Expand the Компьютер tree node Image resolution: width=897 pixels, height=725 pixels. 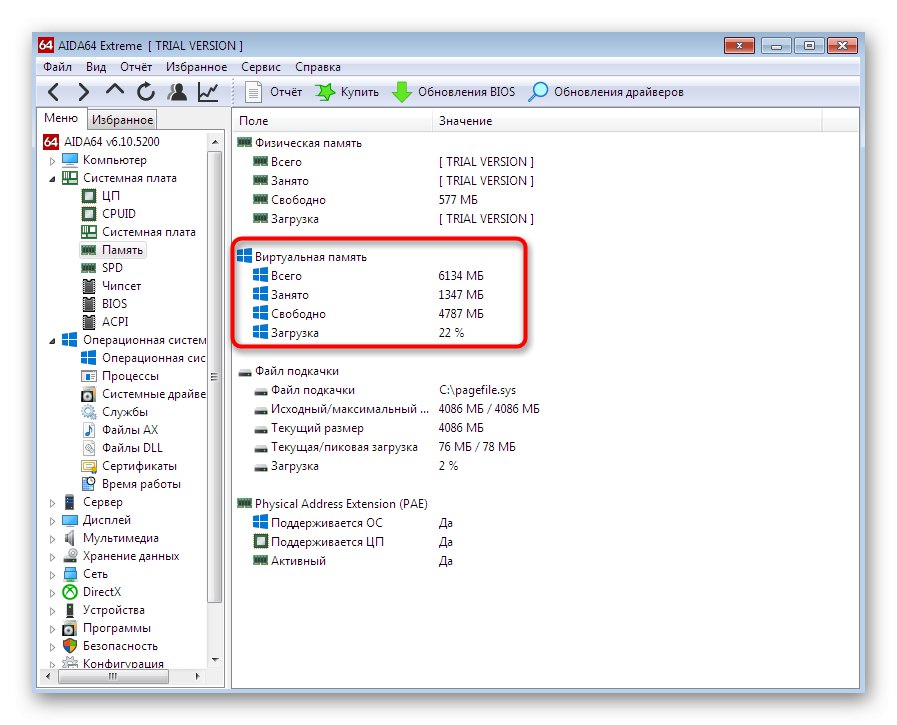53,161
